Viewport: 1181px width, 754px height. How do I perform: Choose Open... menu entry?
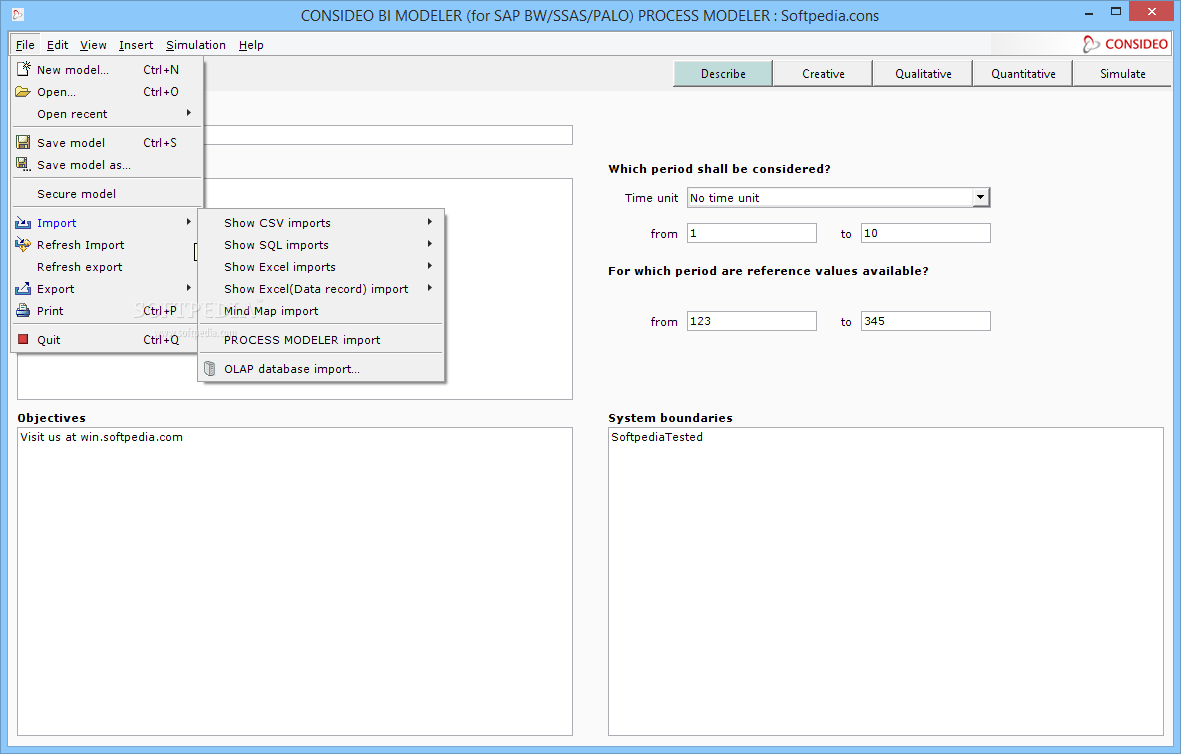(x=108, y=92)
